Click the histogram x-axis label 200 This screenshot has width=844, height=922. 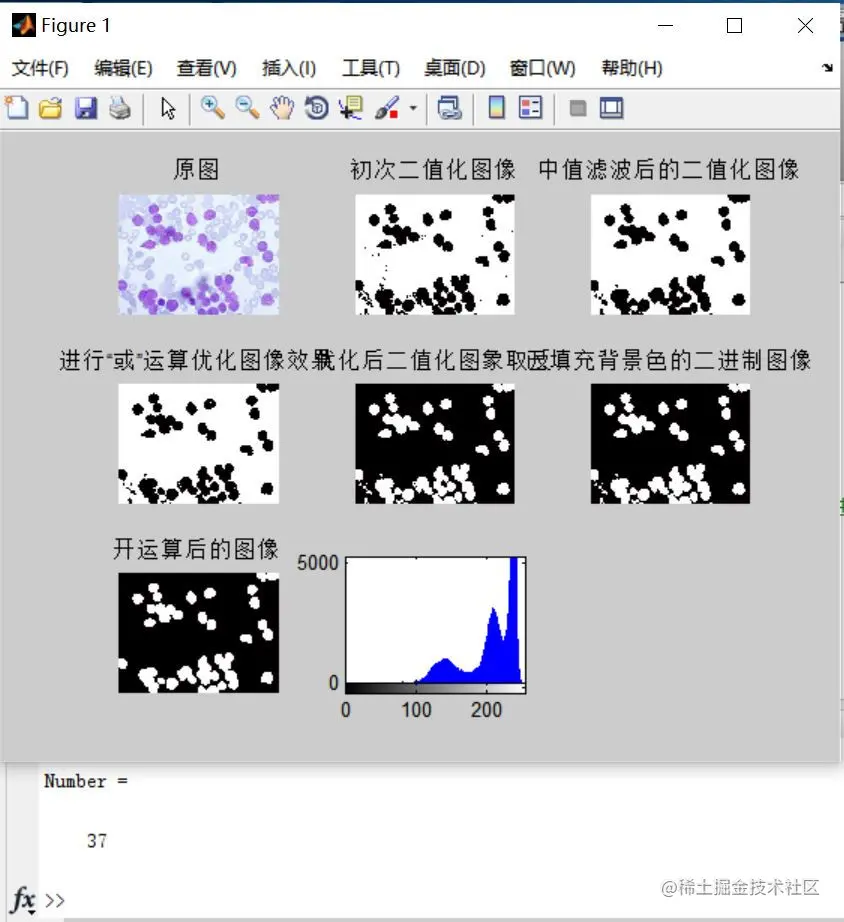click(486, 710)
